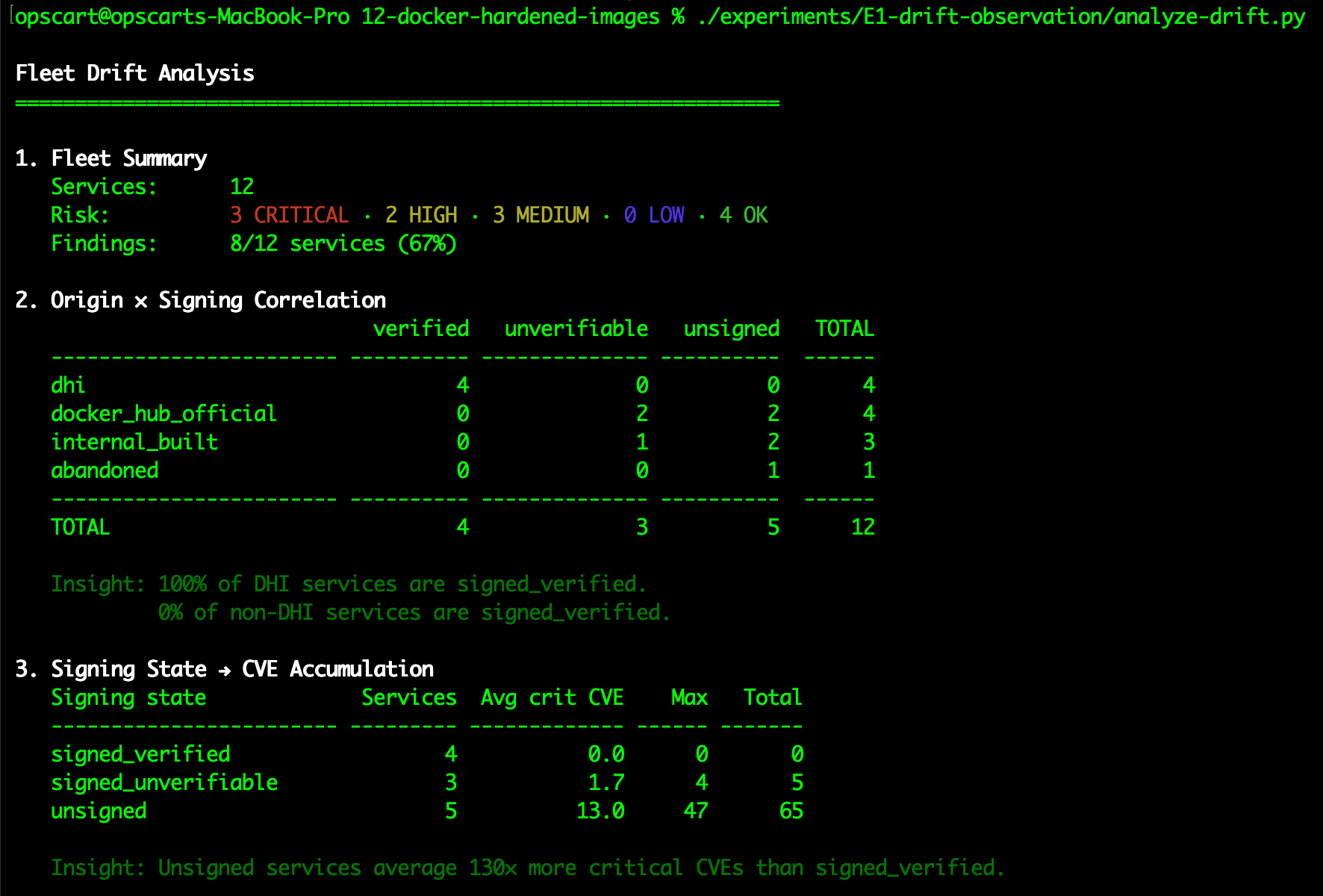Click the 'dhi' row label
The image size is (1323, 896).
click(68, 385)
